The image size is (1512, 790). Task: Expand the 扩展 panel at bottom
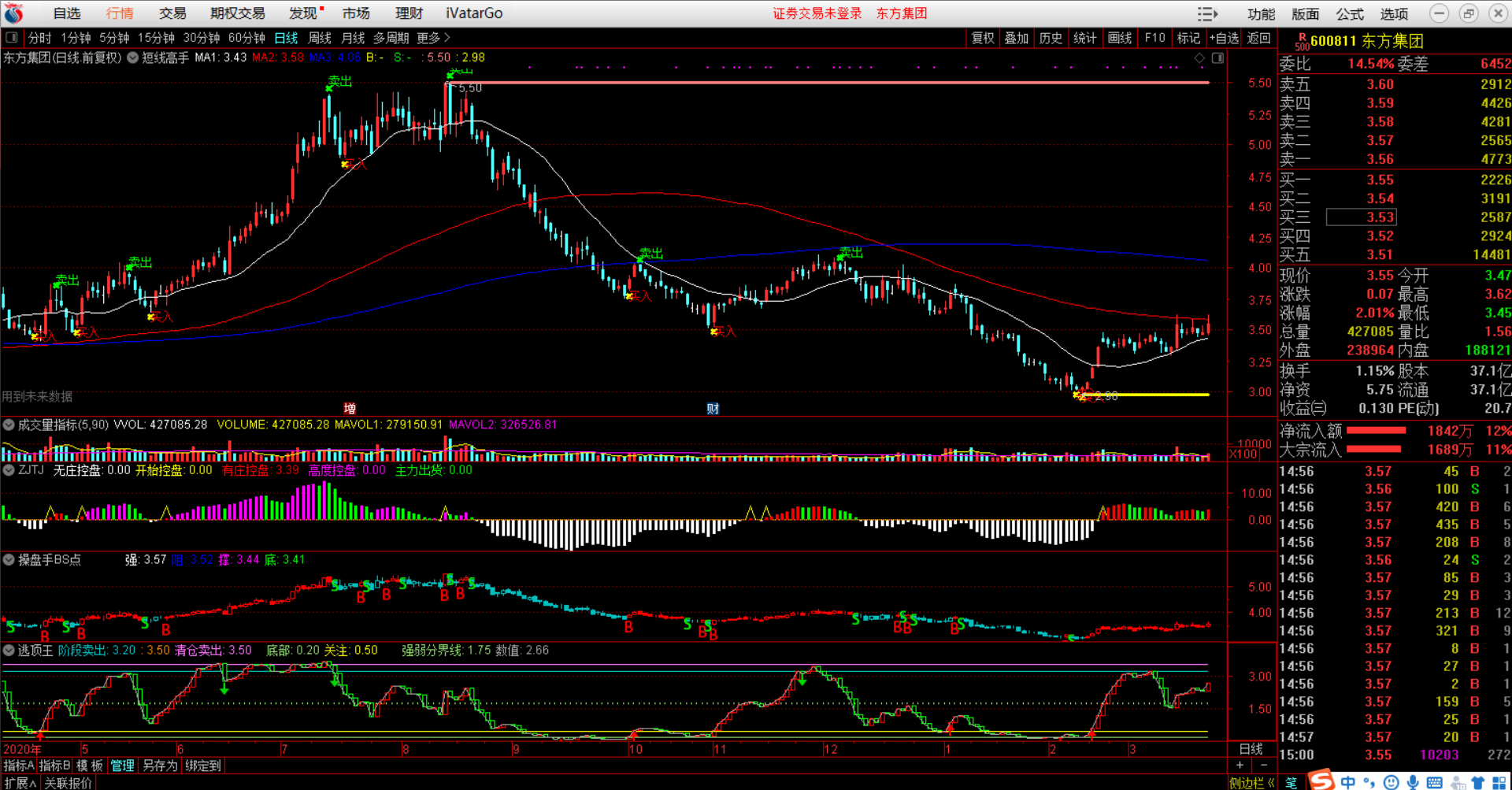point(20,783)
